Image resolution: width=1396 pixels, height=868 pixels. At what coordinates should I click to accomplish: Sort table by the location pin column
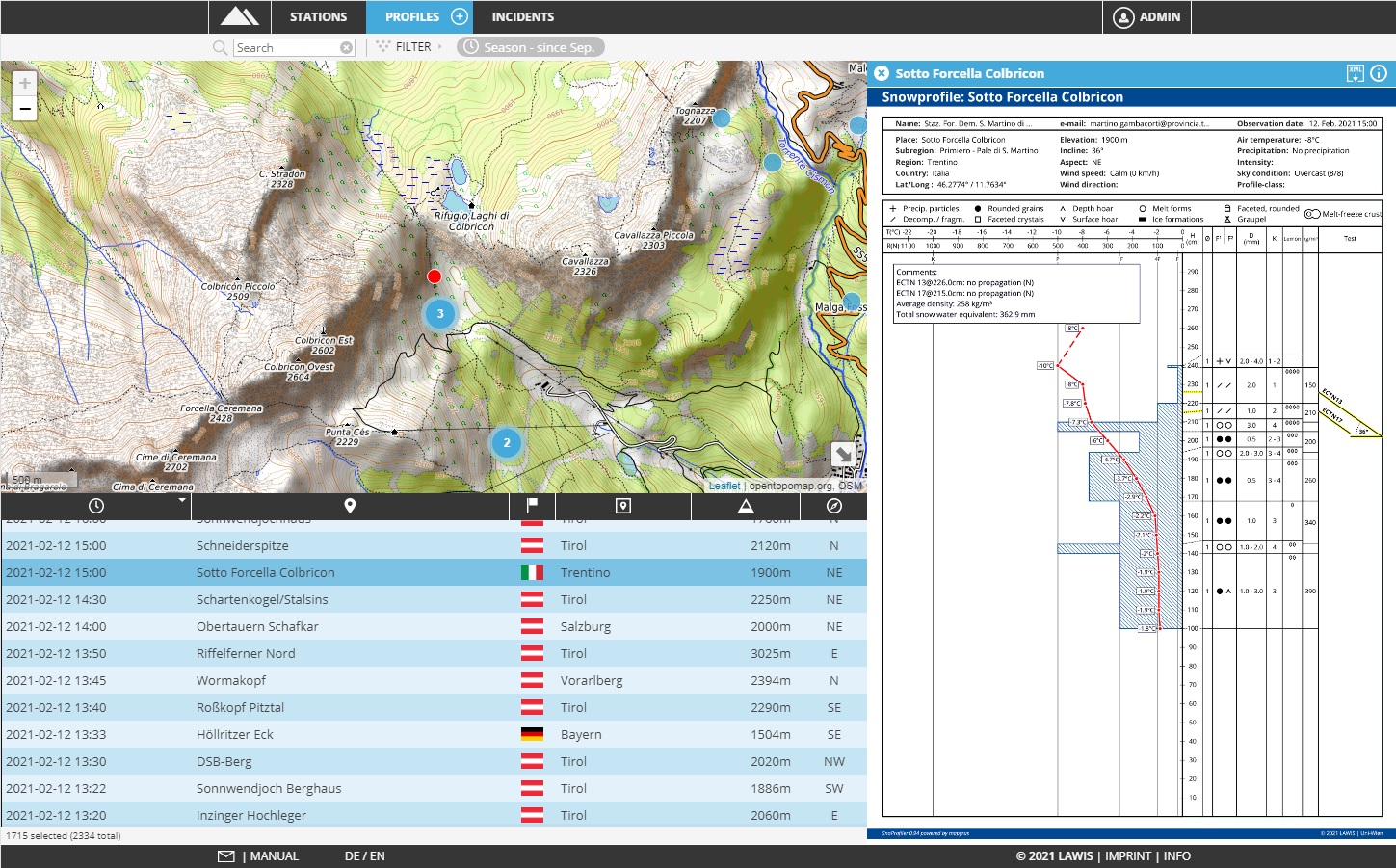[350, 506]
